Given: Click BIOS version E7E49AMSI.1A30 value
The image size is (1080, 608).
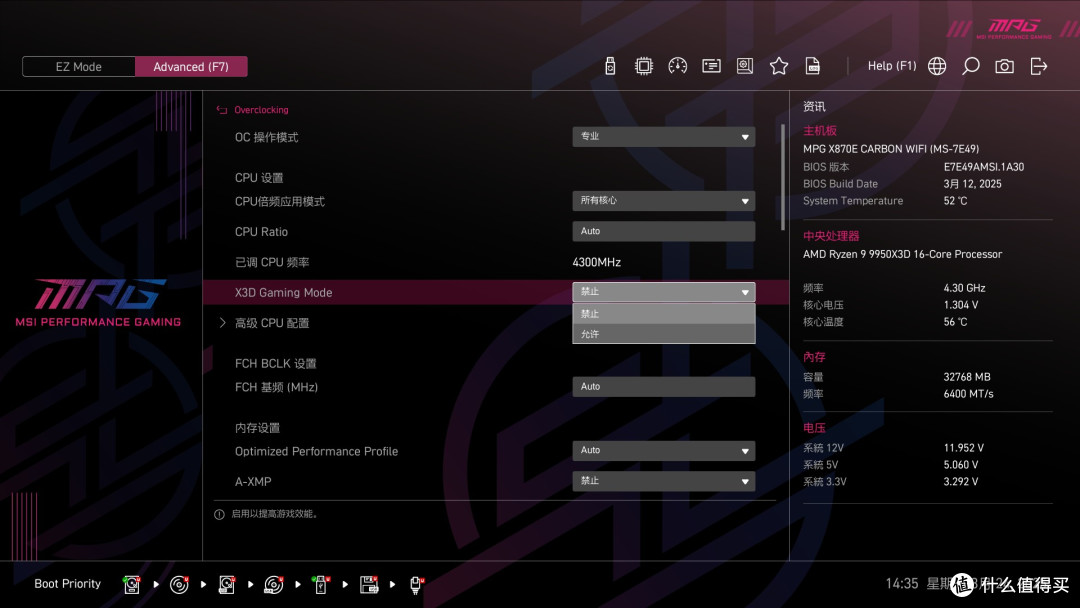Looking at the screenshot, I should click(984, 167).
